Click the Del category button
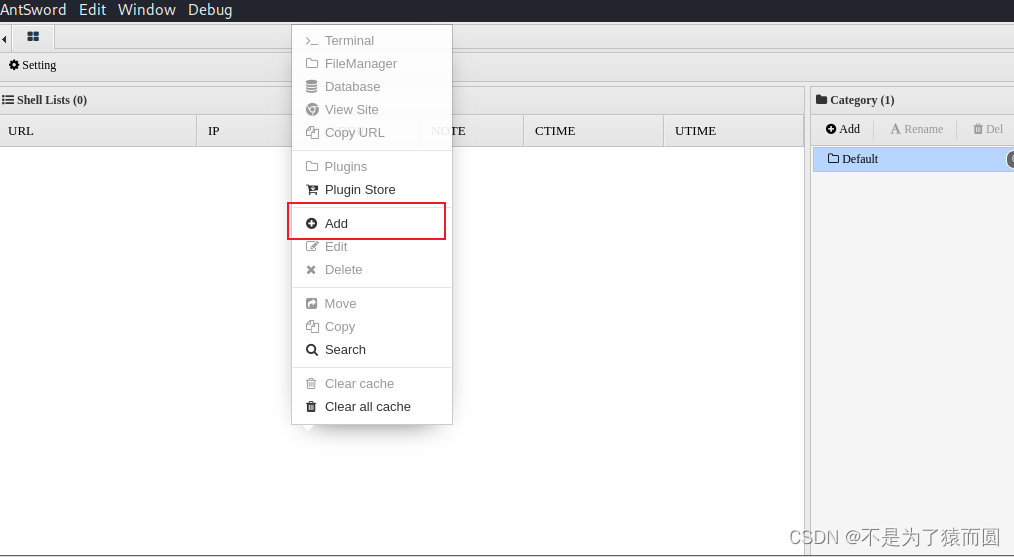This screenshot has height=557, width=1014. [x=988, y=129]
